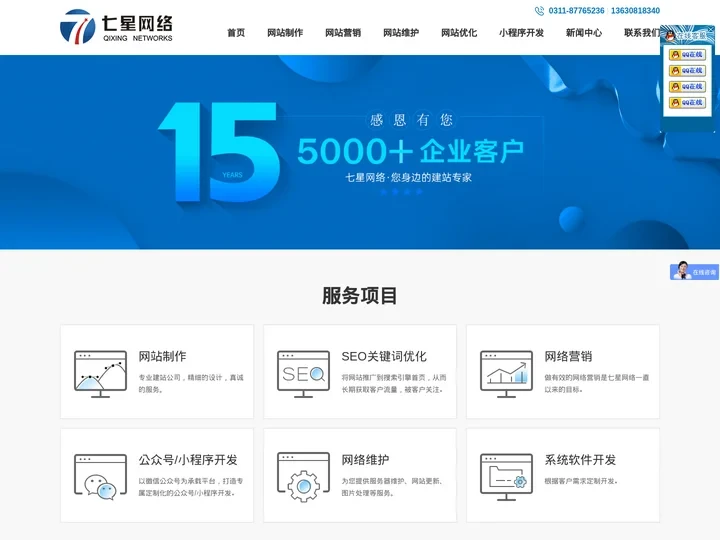This screenshot has height=540, width=720.
Task: Click the 网站制作 monitor chart icon
Action: click(101, 374)
